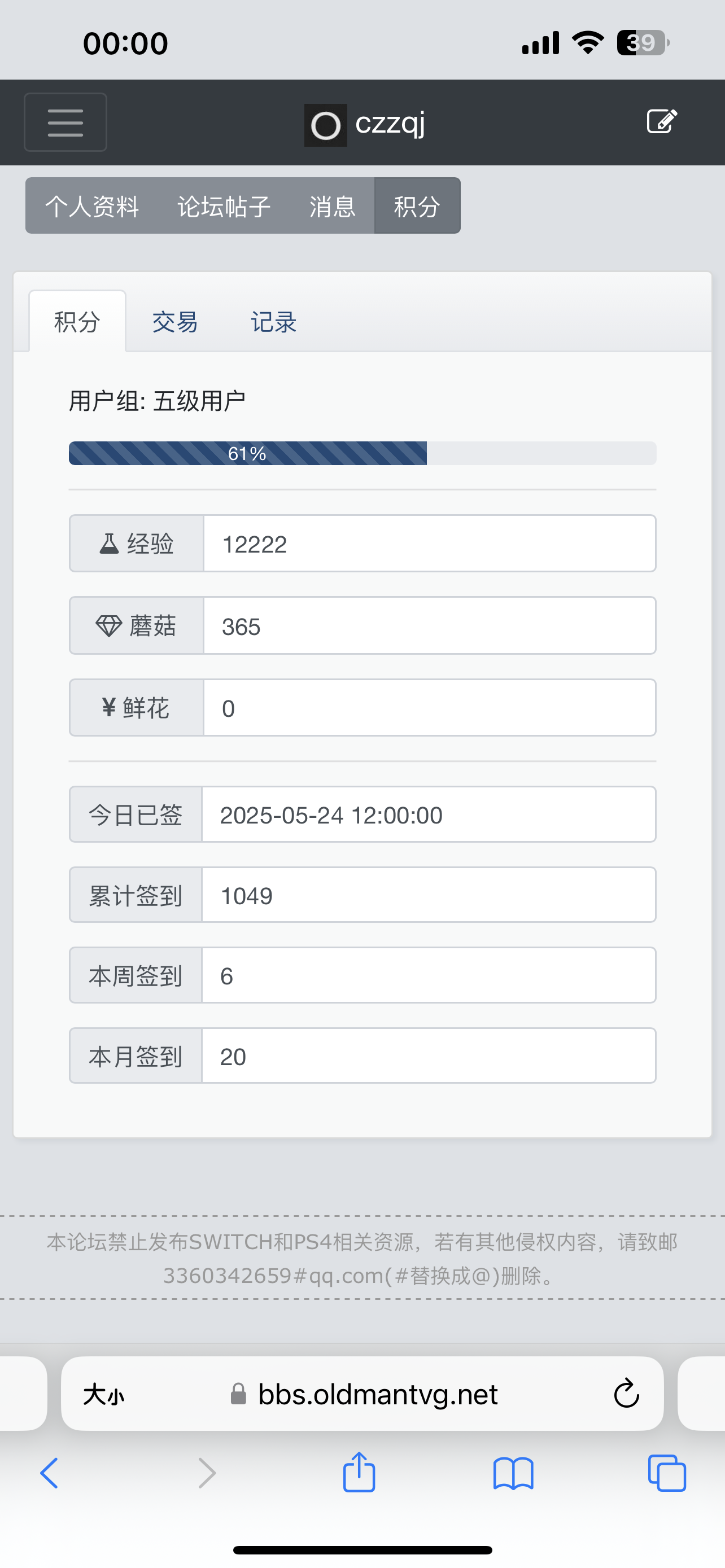Image resolution: width=725 pixels, height=1568 pixels.
Task: Switch to 个人资料 tab
Action: (92, 207)
